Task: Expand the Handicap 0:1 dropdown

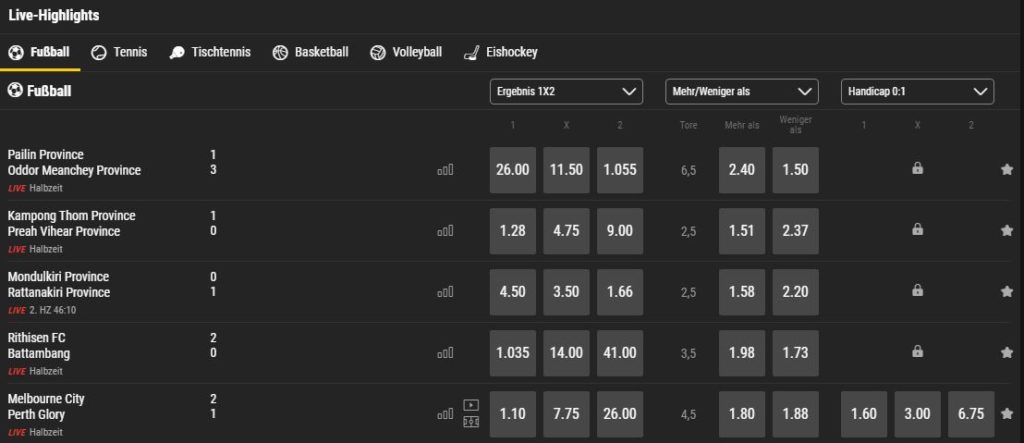Action: (x=917, y=92)
